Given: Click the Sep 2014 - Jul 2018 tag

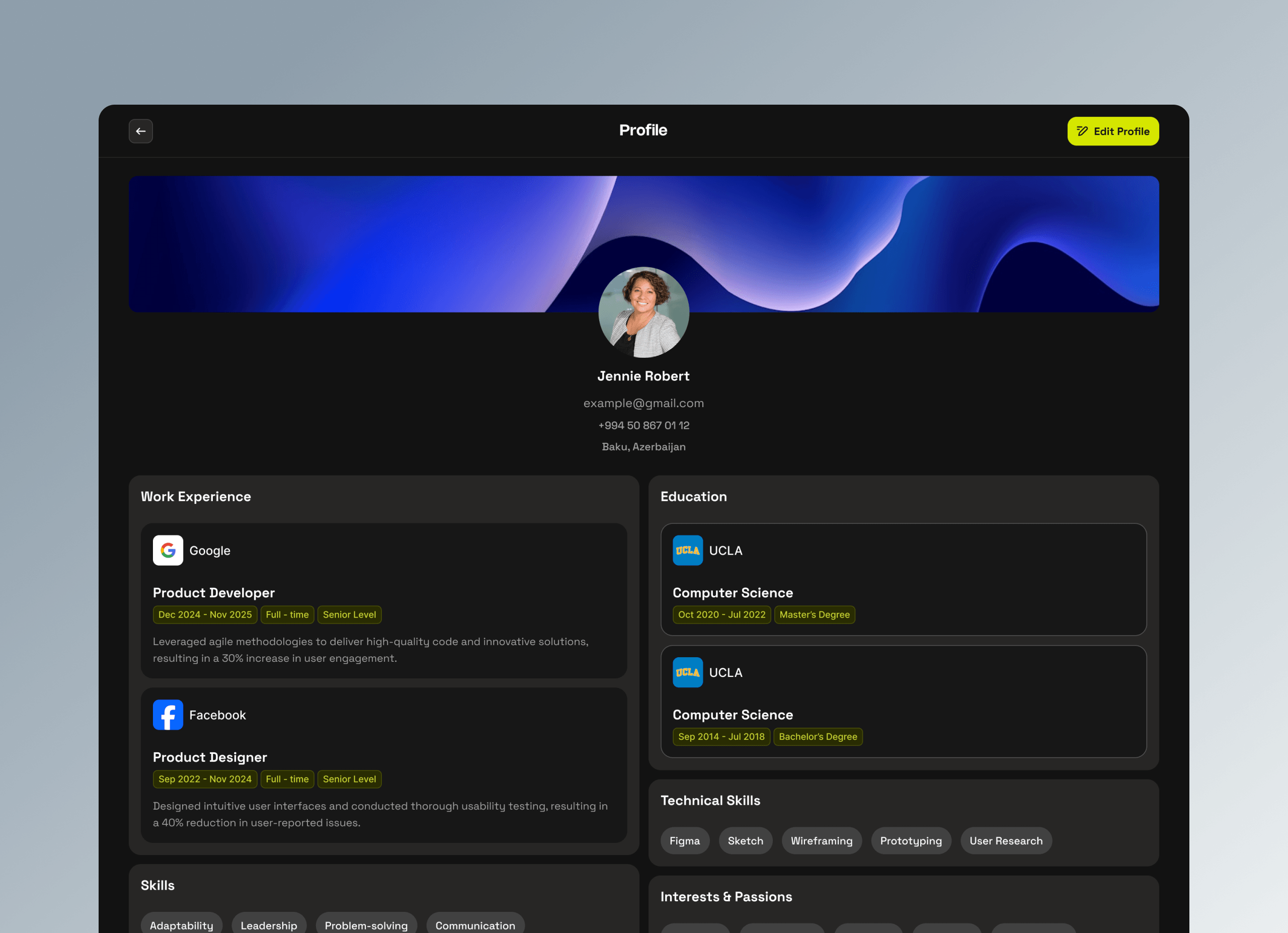Looking at the screenshot, I should [x=721, y=737].
